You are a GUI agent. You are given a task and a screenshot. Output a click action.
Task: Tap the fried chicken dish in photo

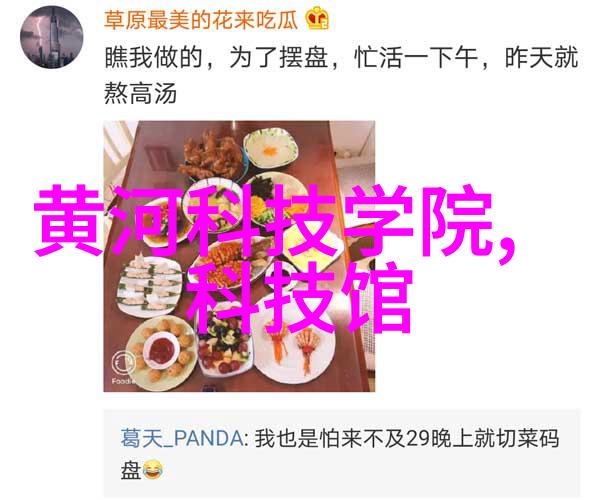pos(211,156)
